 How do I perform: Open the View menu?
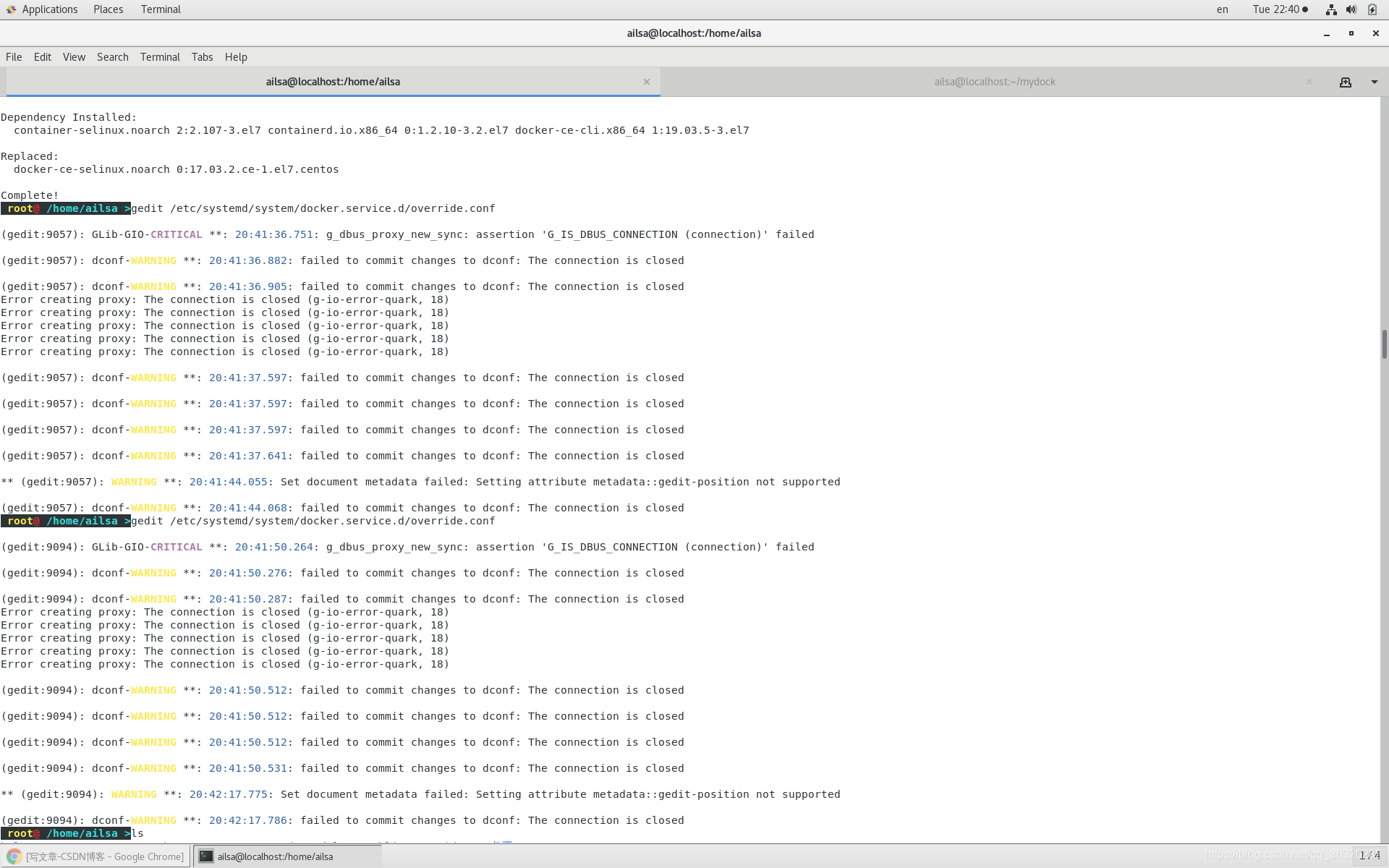pos(74,57)
